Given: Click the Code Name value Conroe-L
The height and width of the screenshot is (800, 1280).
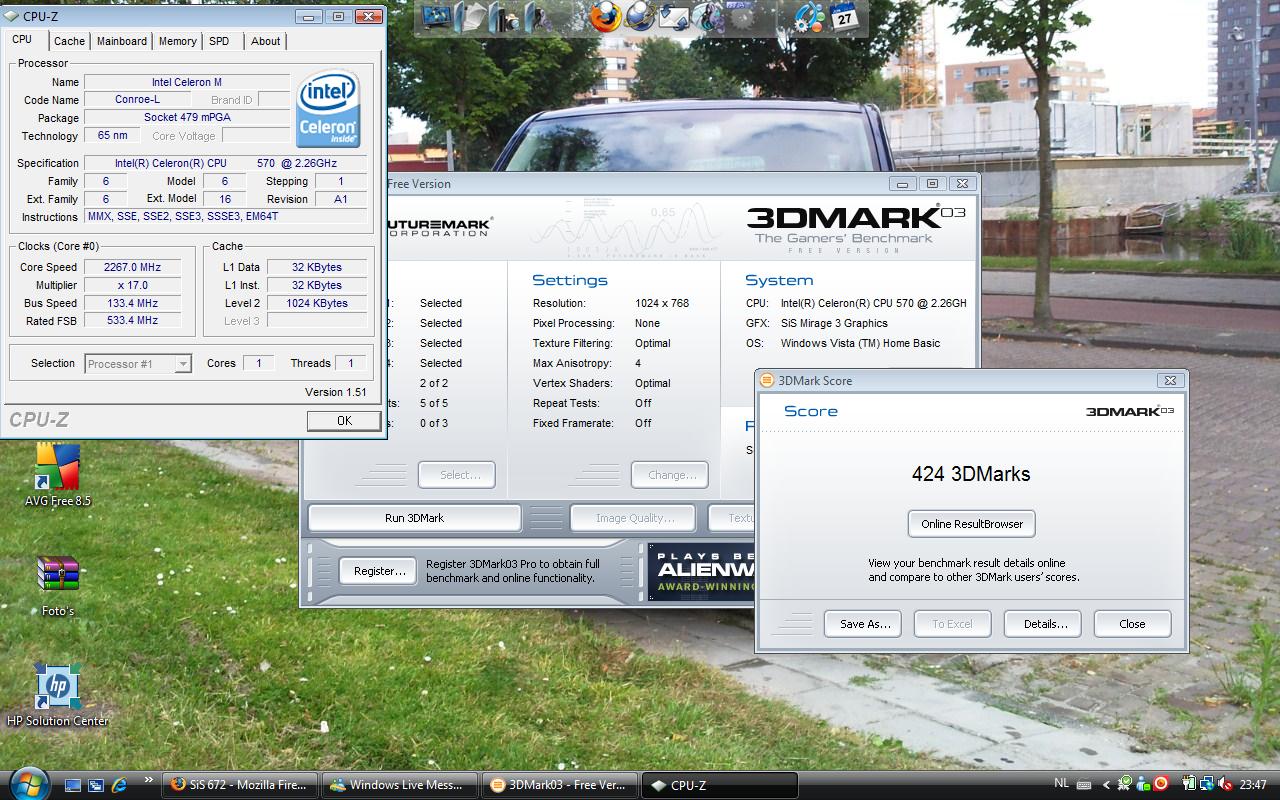Looking at the screenshot, I should (139, 99).
